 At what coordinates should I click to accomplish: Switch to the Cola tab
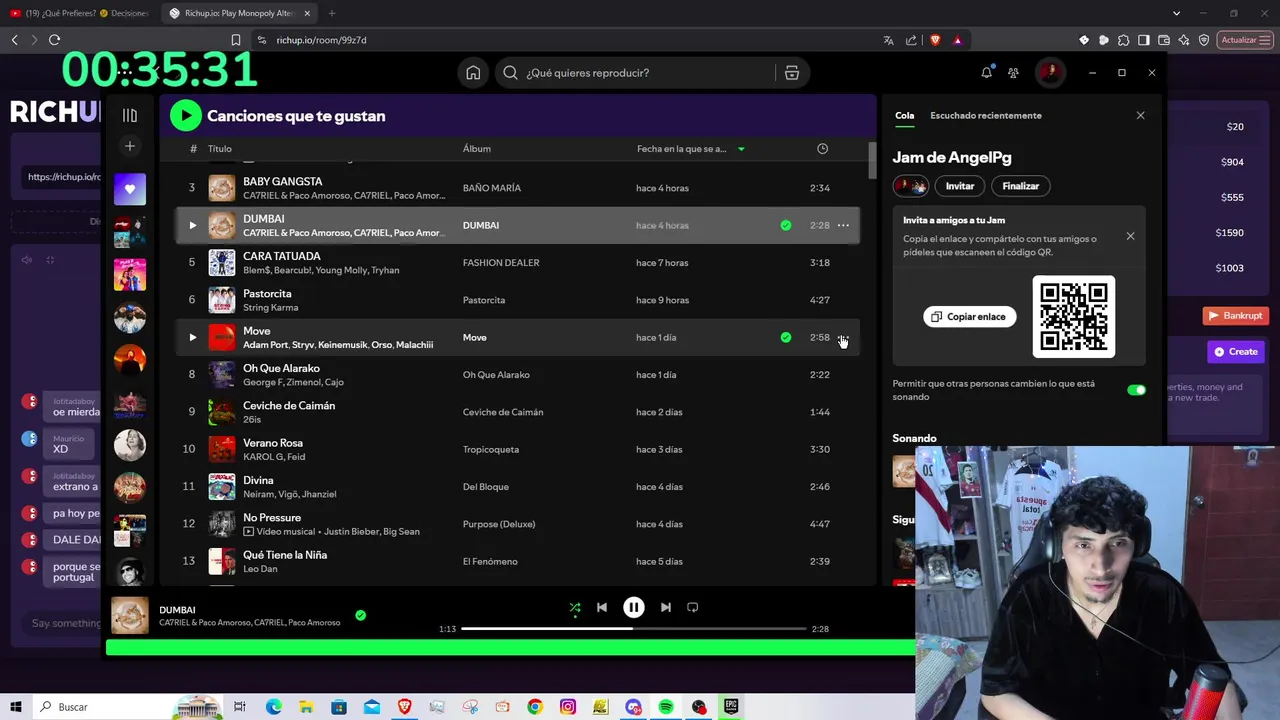[904, 115]
